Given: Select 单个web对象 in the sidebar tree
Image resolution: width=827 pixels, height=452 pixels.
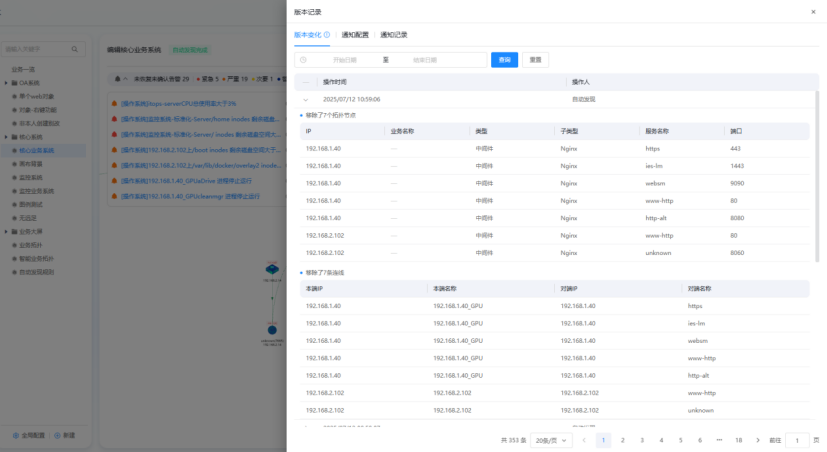Looking at the screenshot, I should pos(36,97).
